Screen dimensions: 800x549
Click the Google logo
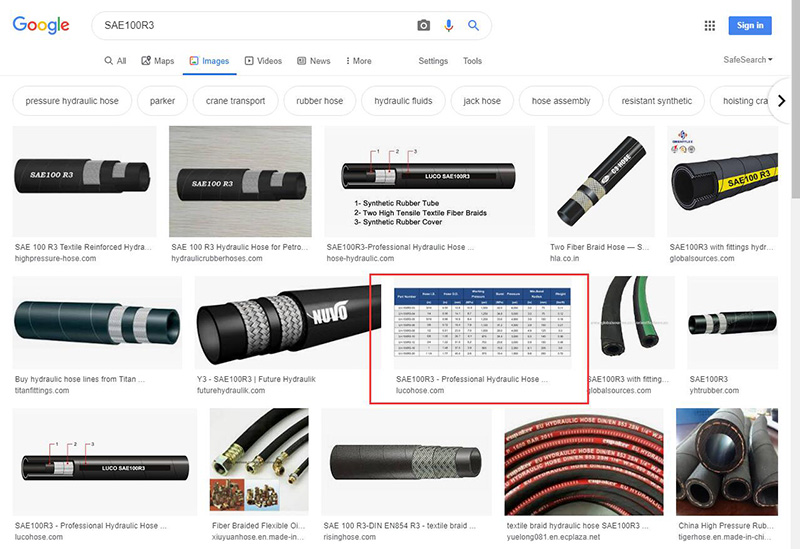tap(41, 25)
